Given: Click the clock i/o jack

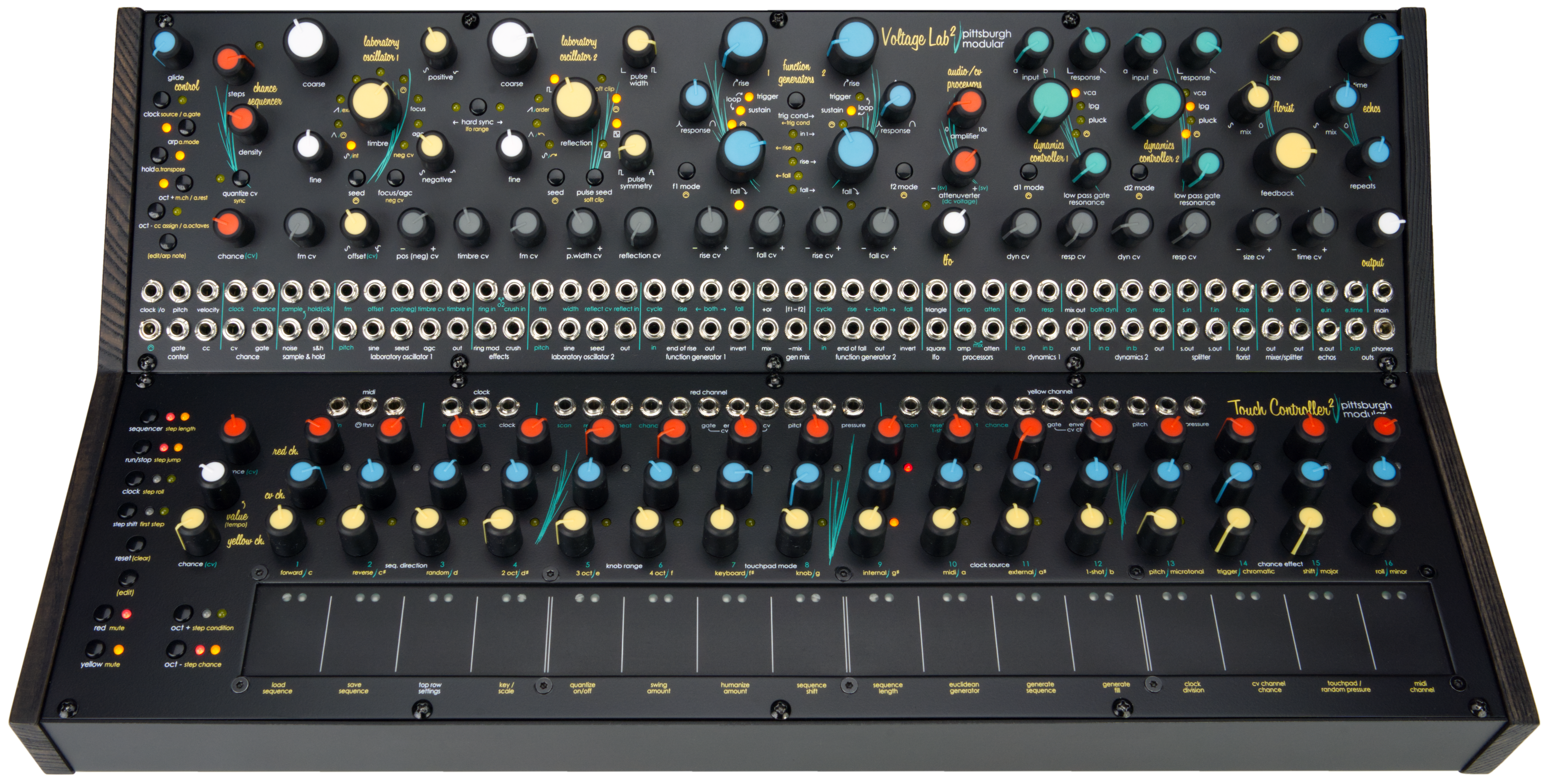Looking at the screenshot, I should point(152,292).
